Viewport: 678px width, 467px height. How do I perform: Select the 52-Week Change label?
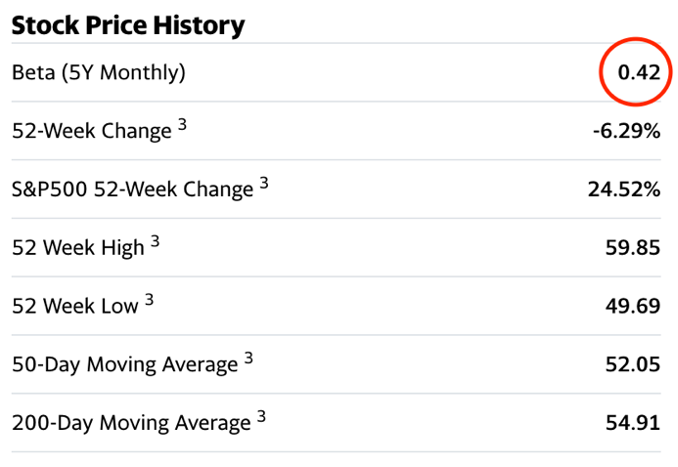pyautogui.click(x=92, y=131)
